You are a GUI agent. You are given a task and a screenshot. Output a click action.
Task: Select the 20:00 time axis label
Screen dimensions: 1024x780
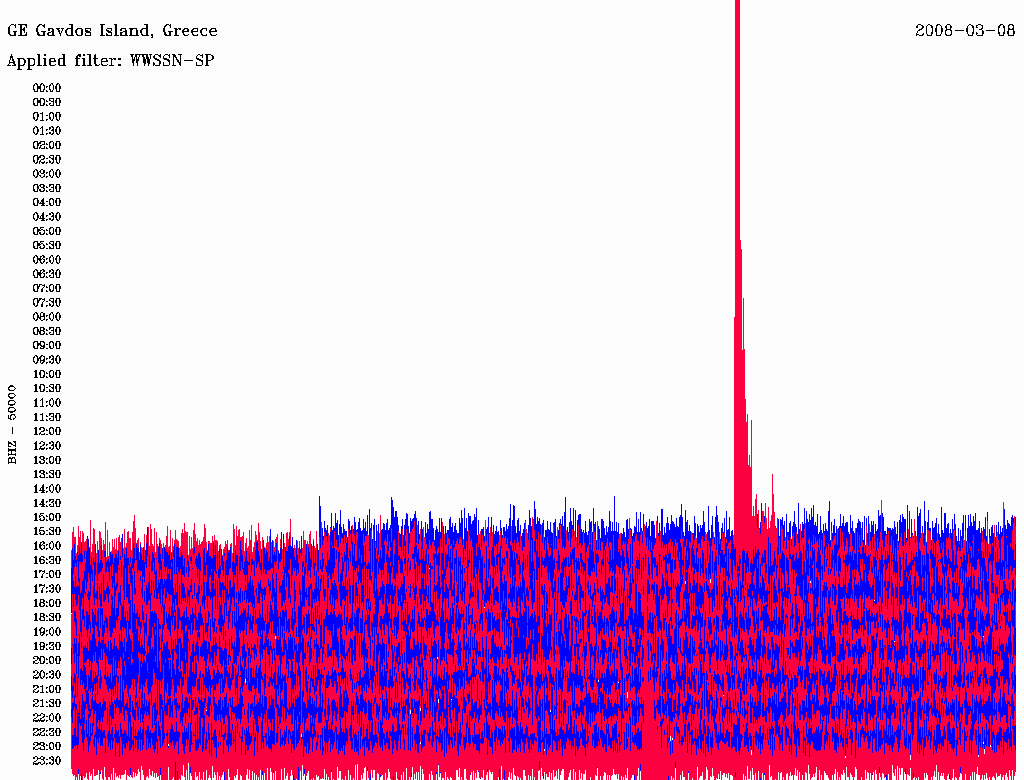[x=47, y=660]
